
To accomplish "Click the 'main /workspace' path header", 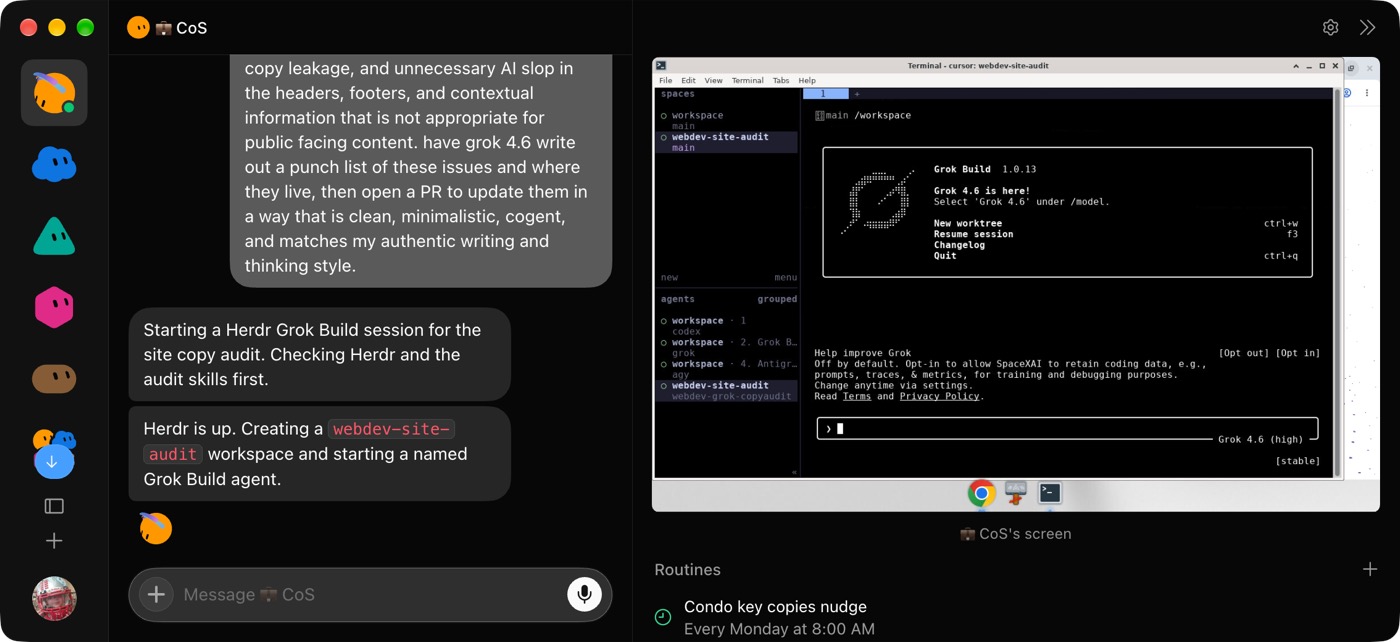I will (863, 115).
